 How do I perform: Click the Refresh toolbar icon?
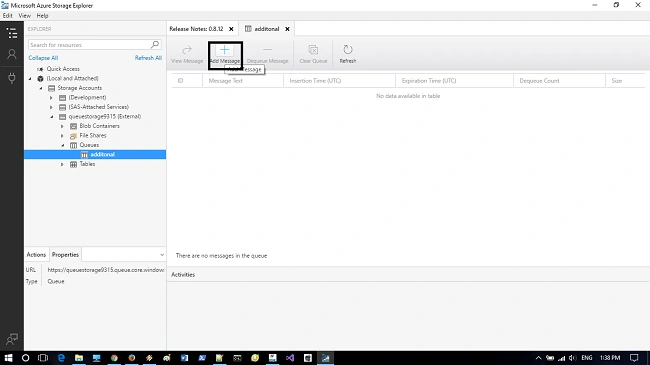click(x=347, y=50)
